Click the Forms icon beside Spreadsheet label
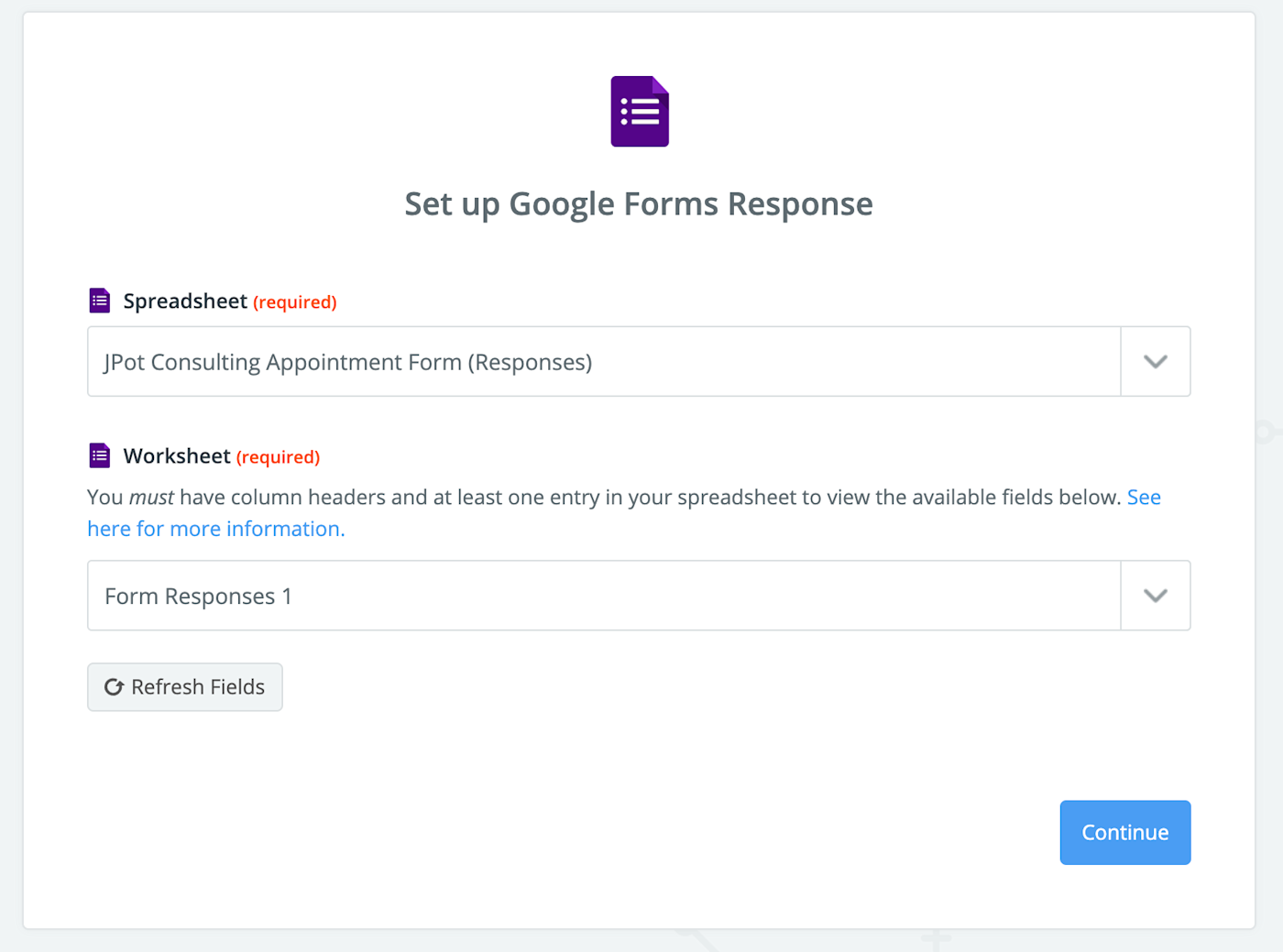1283x952 pixels. point(100,301)
